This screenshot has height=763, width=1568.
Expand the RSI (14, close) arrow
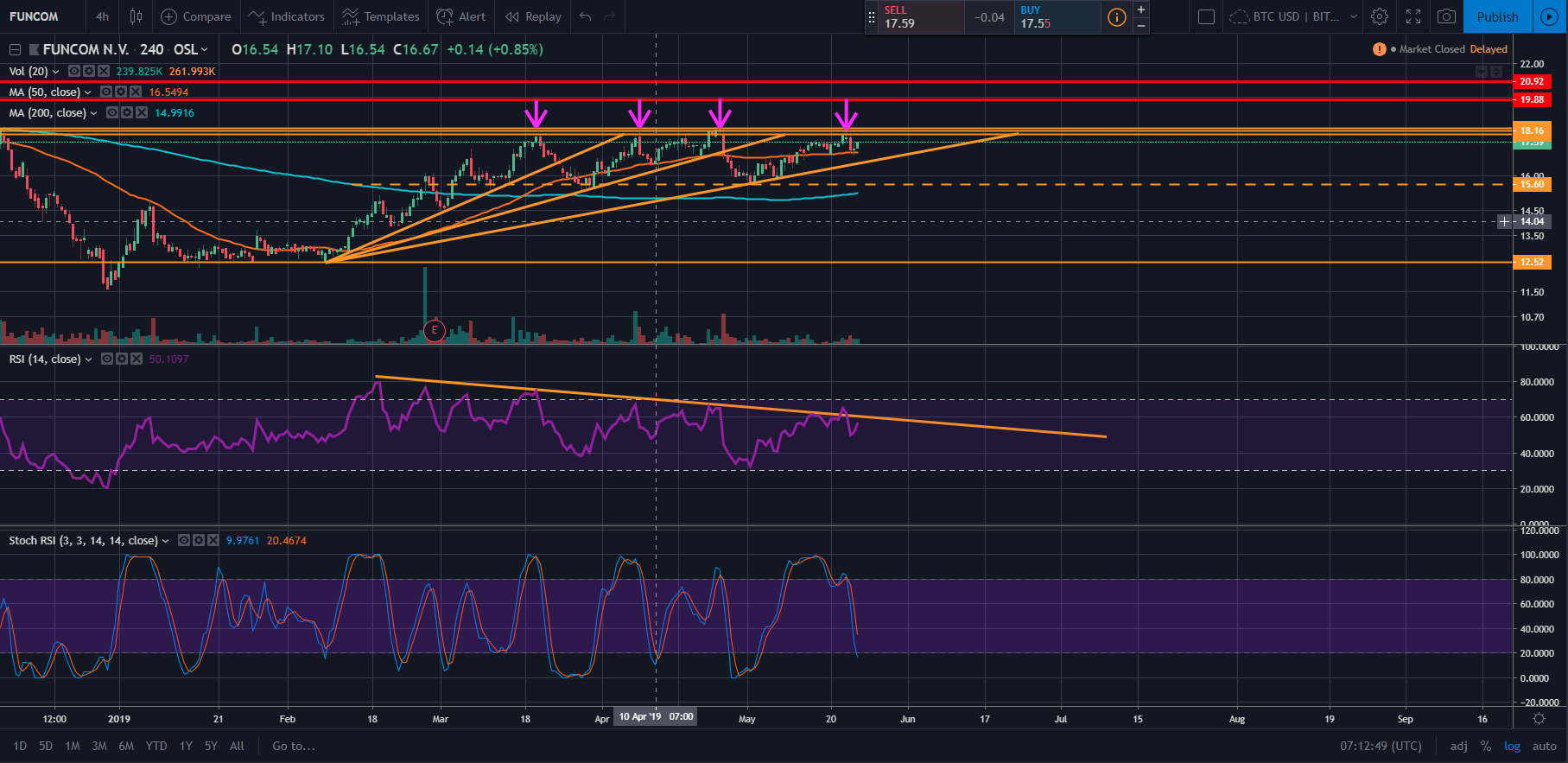click(88, 359)
